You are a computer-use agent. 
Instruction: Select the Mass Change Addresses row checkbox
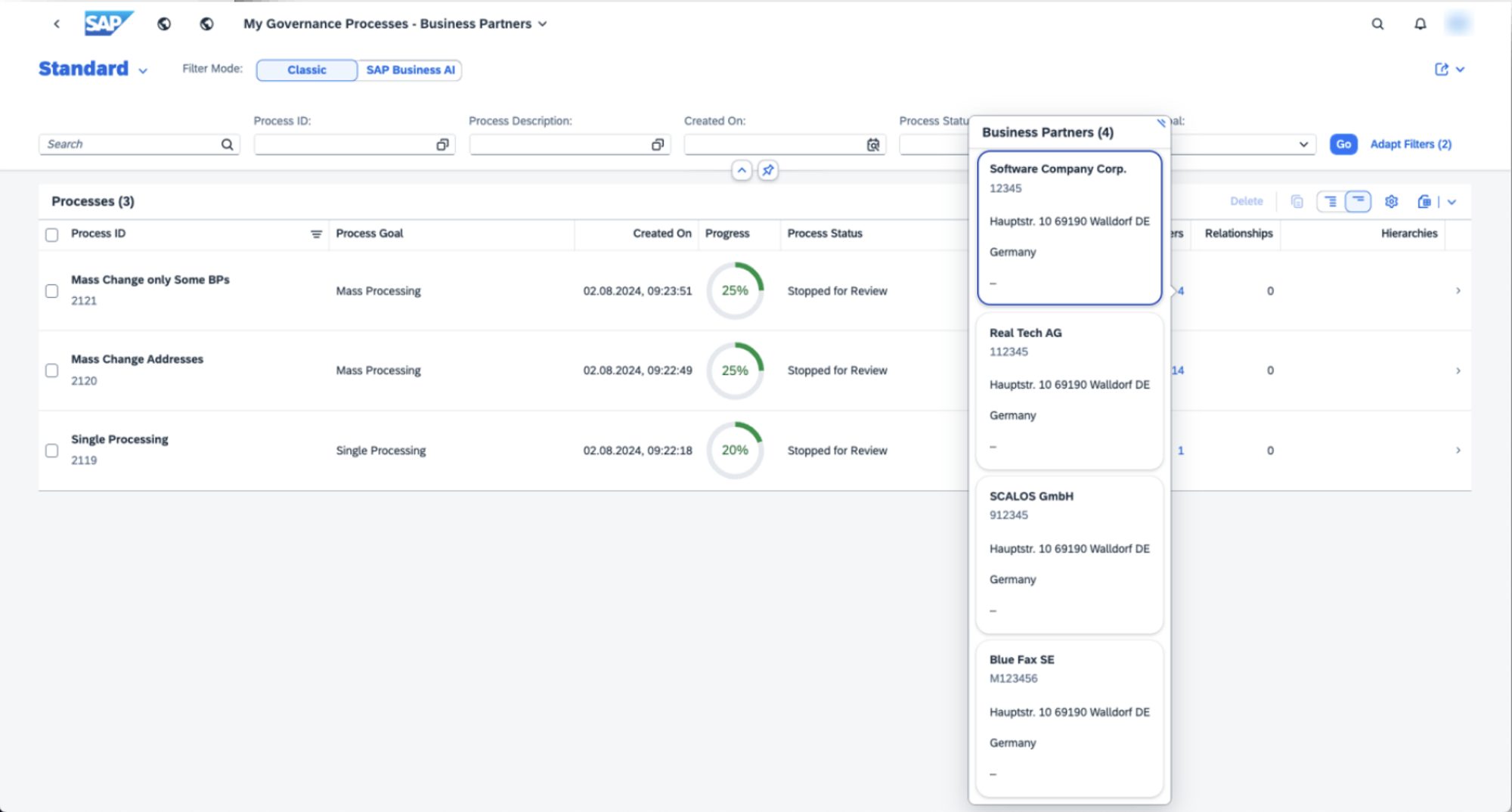coord(51,370)
